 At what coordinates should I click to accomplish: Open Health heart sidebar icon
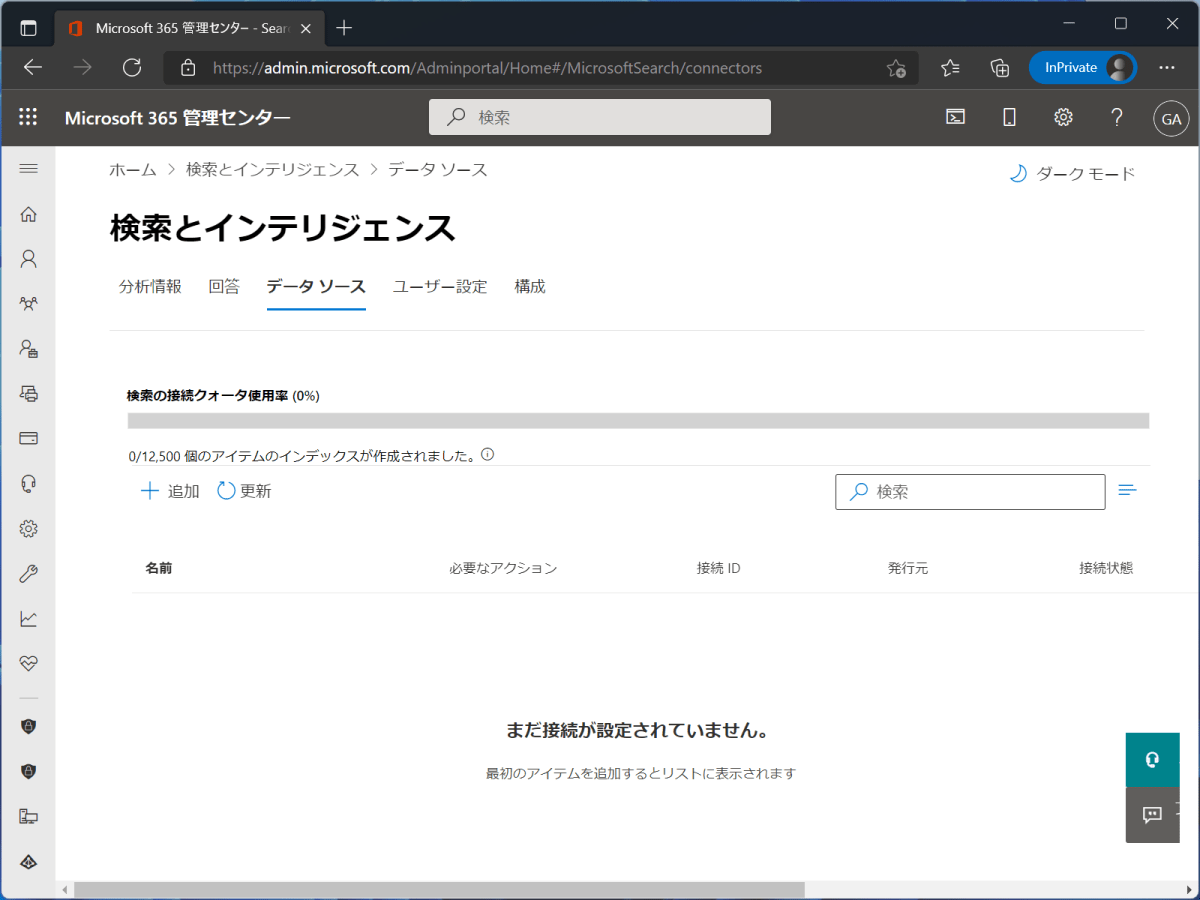(28, 663)
